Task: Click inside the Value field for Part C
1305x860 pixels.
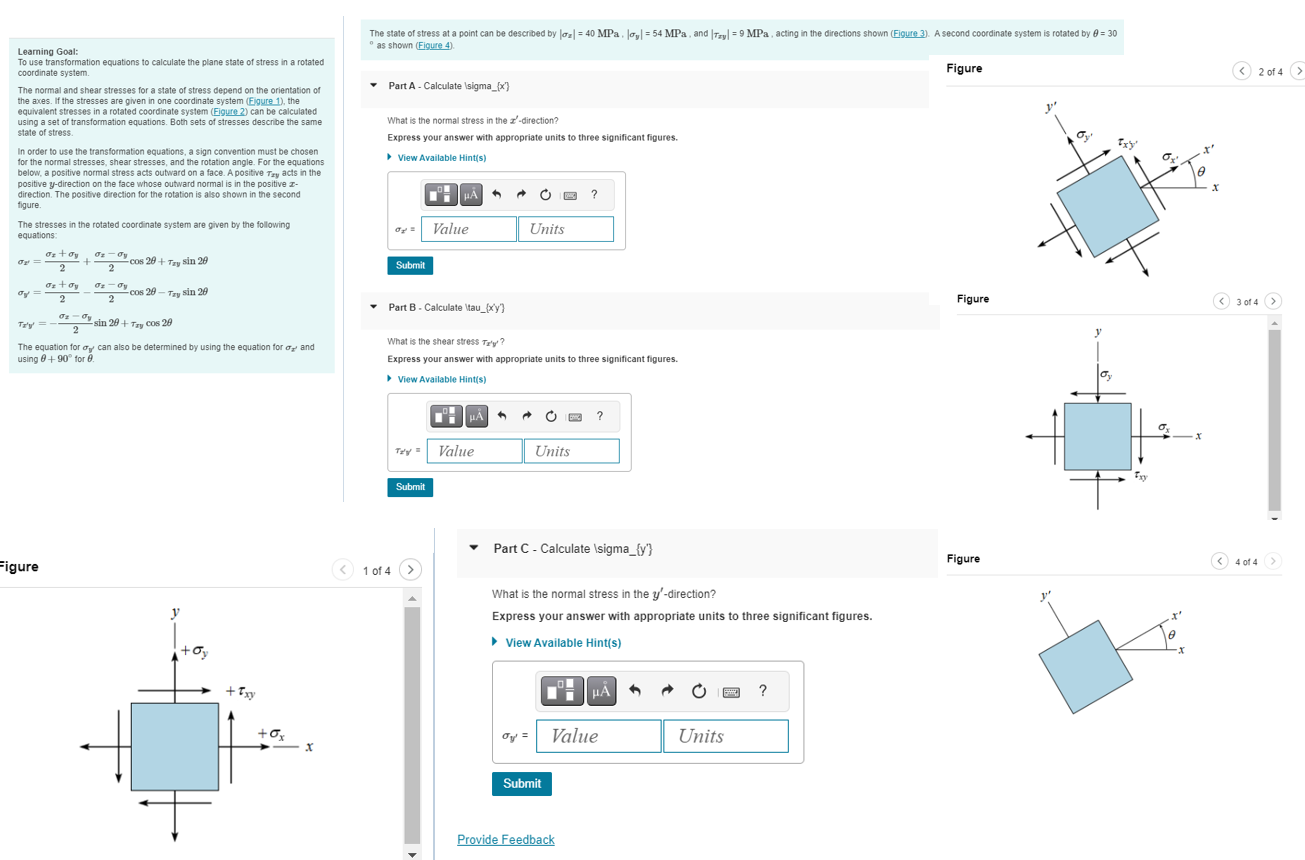Action: (x=597, y=736)
